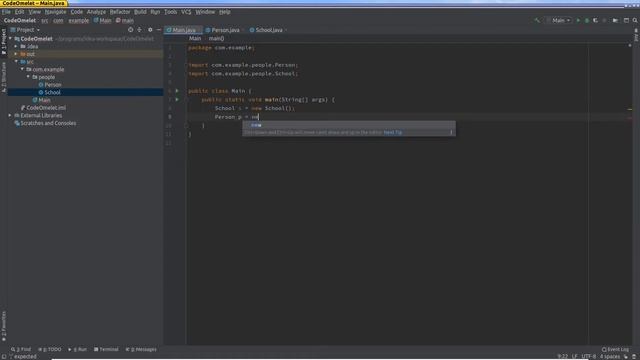
Task: Toggle the 2: Favorites side tool tab
Action: [4, 326]
